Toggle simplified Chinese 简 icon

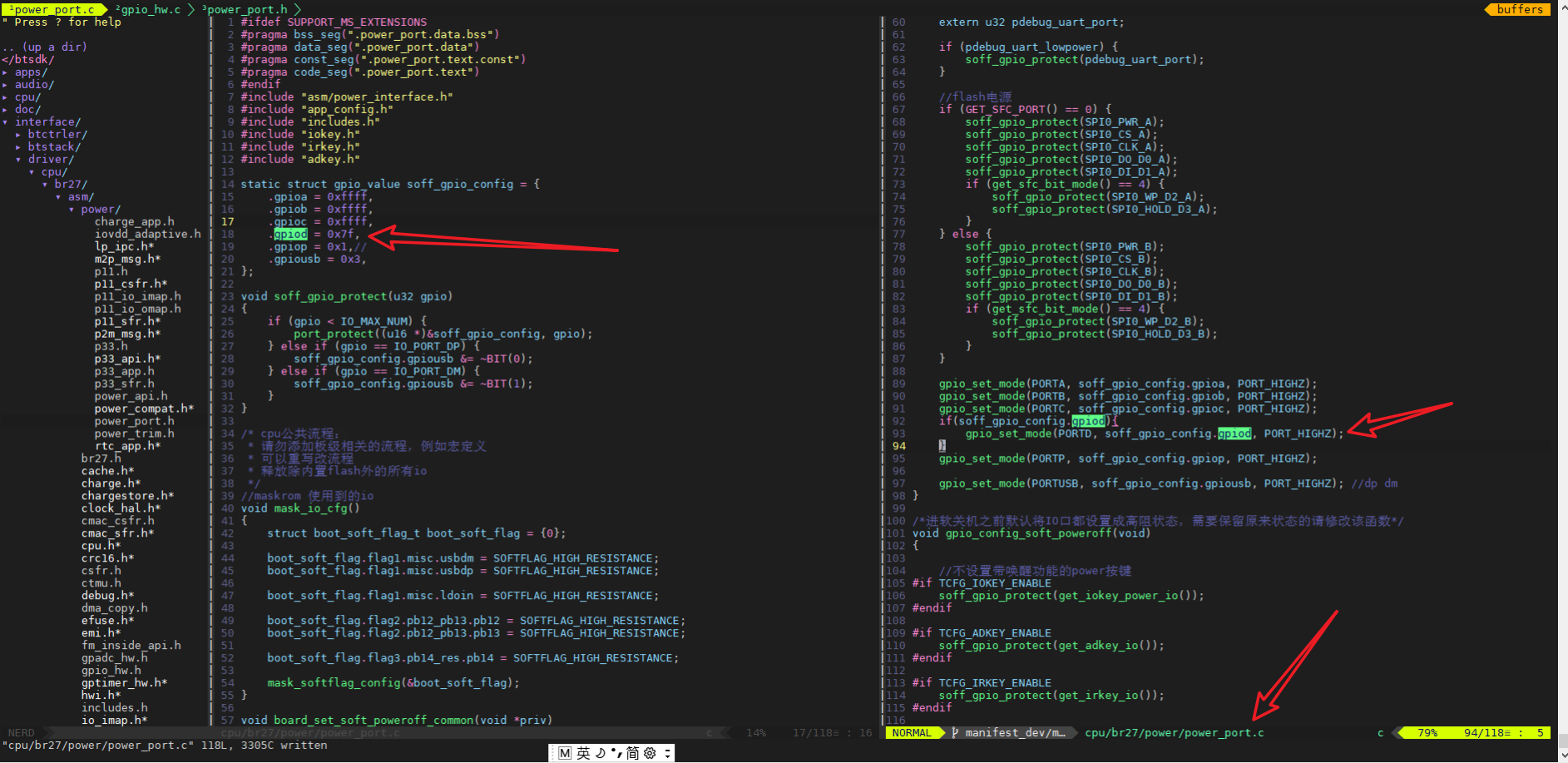click(633, 753)
